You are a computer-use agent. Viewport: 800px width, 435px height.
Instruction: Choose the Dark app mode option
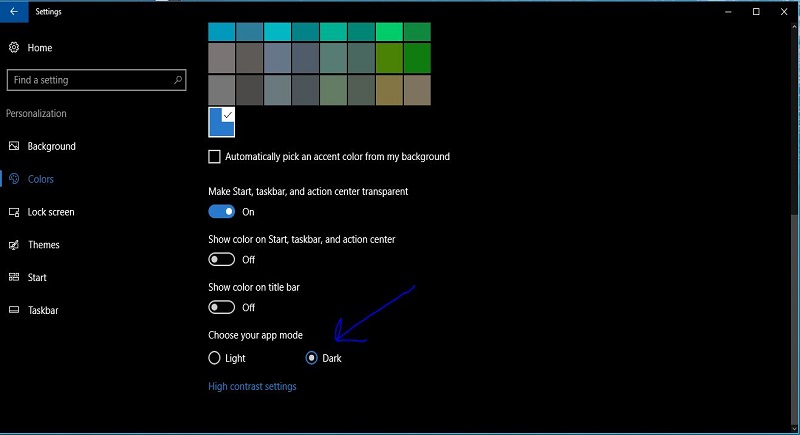point(312,358)
